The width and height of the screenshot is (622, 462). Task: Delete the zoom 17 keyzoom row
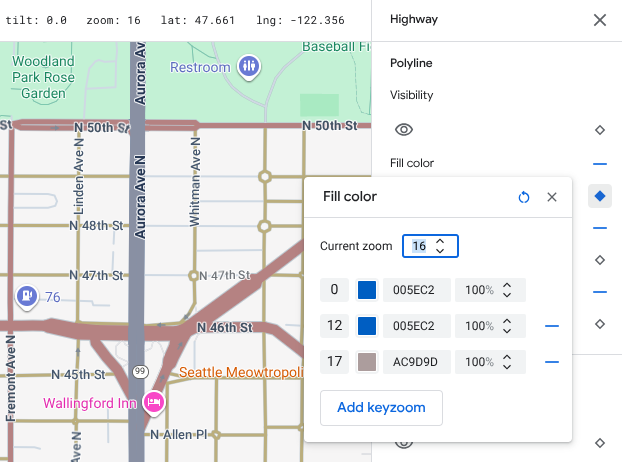click(551, 361)
